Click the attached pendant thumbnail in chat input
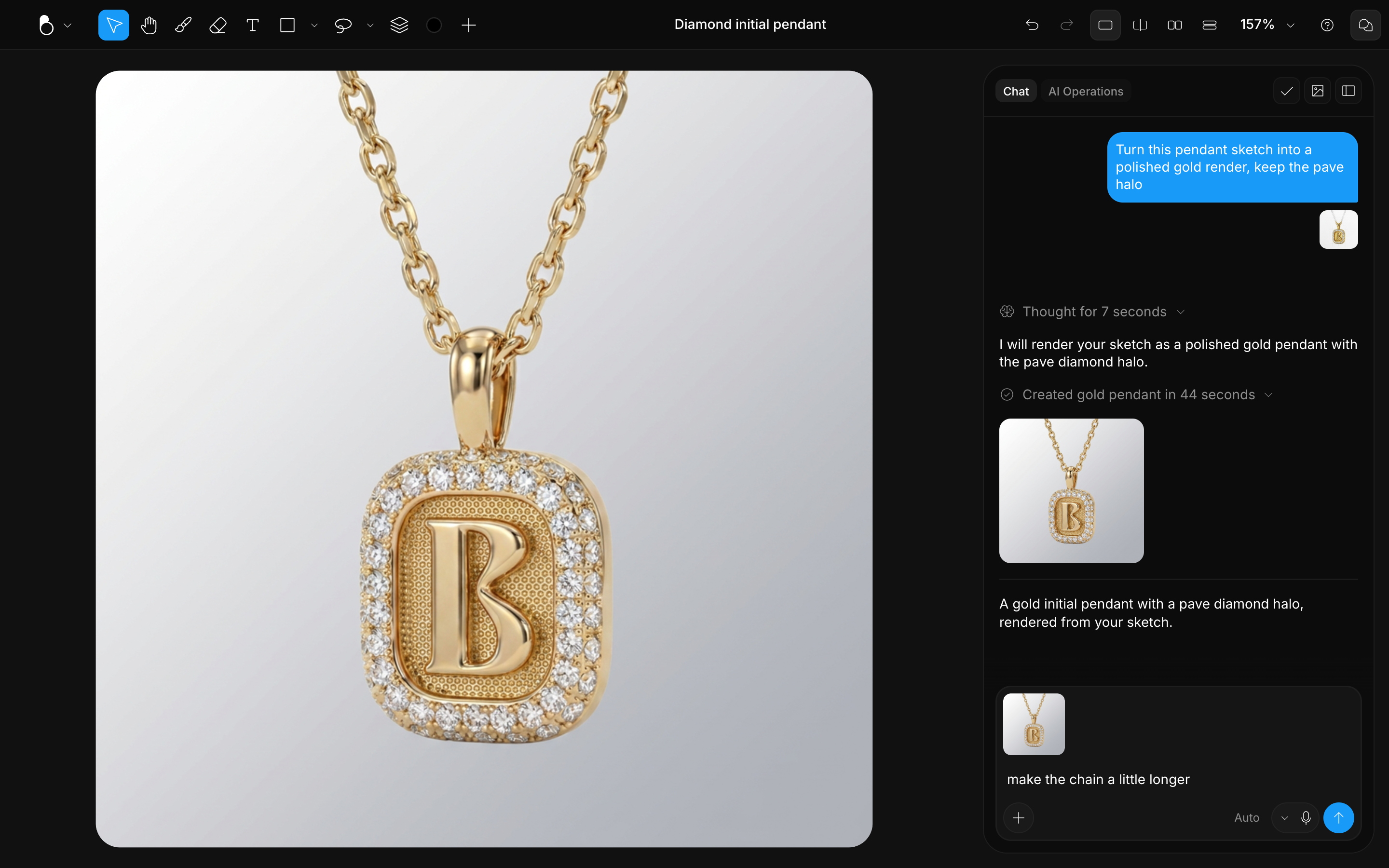 1034,724
